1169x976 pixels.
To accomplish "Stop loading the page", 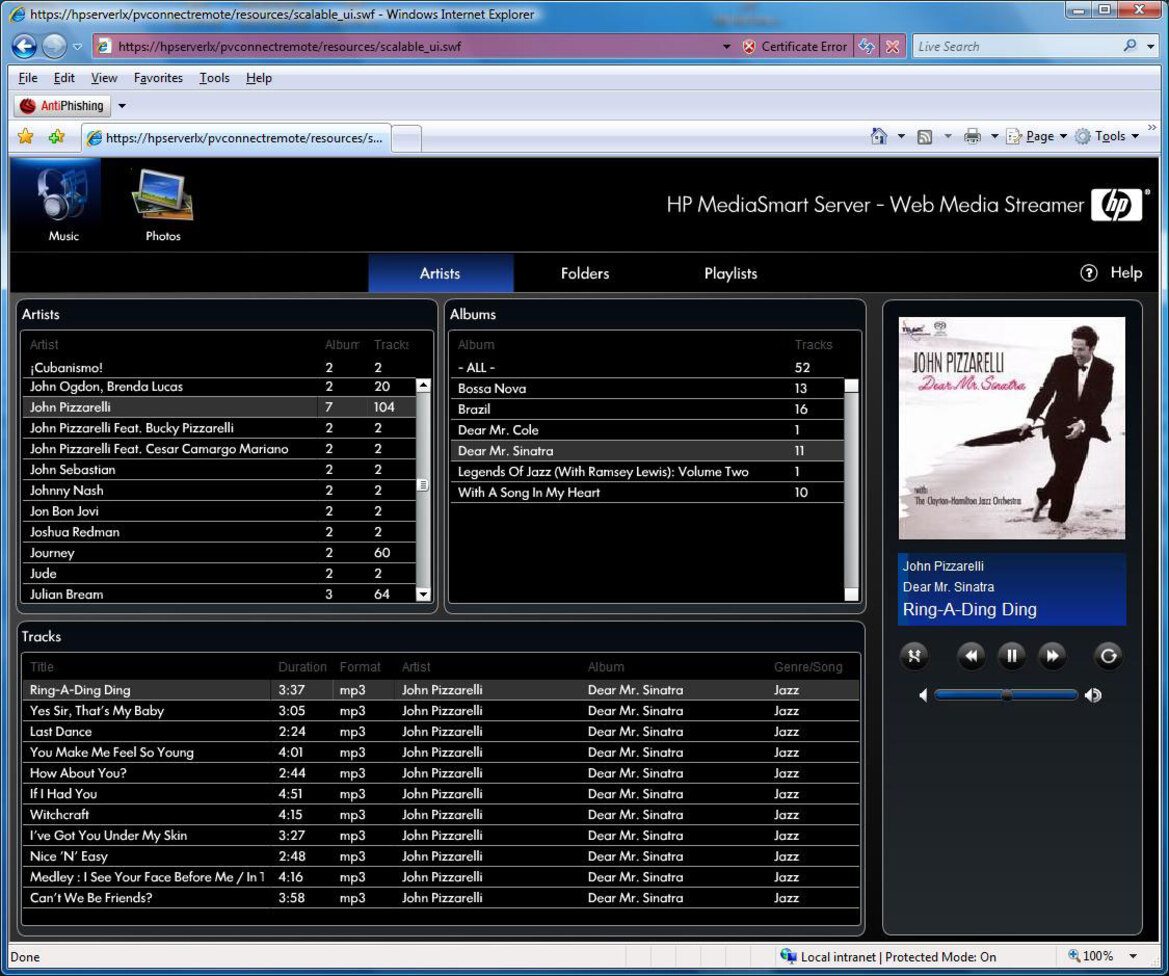I will (x=892, y=46).
